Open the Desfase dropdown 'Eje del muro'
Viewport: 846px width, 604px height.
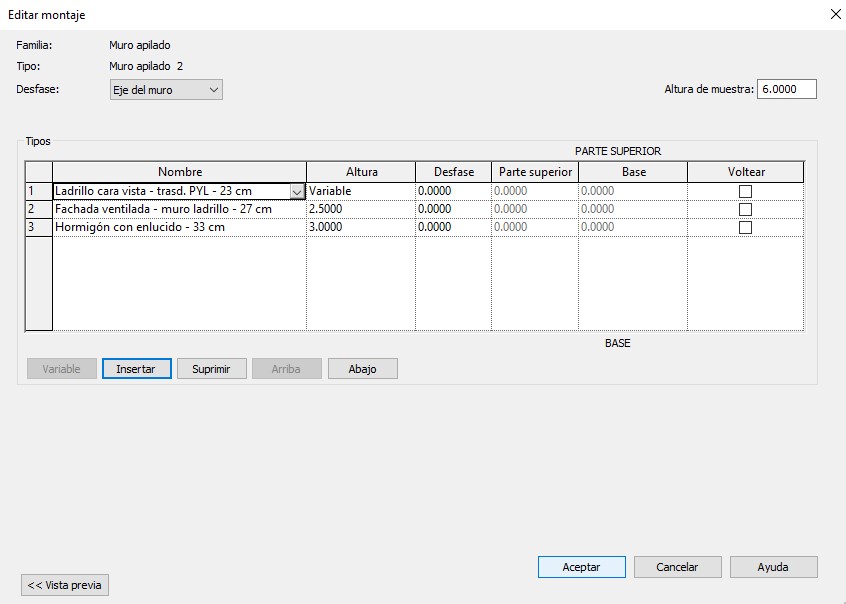click(x=166, y=90)
